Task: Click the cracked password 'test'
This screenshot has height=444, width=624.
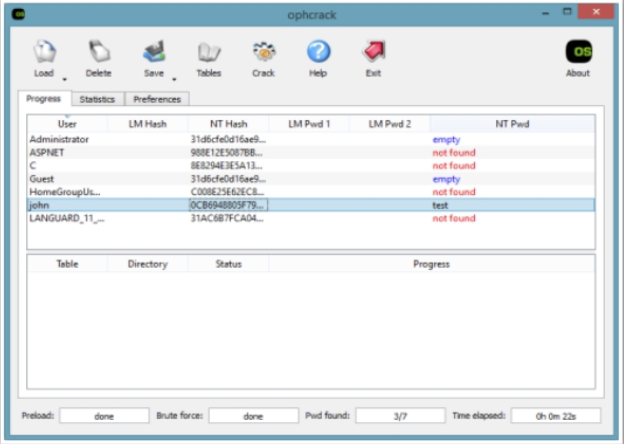Action: tap(440, 205)
